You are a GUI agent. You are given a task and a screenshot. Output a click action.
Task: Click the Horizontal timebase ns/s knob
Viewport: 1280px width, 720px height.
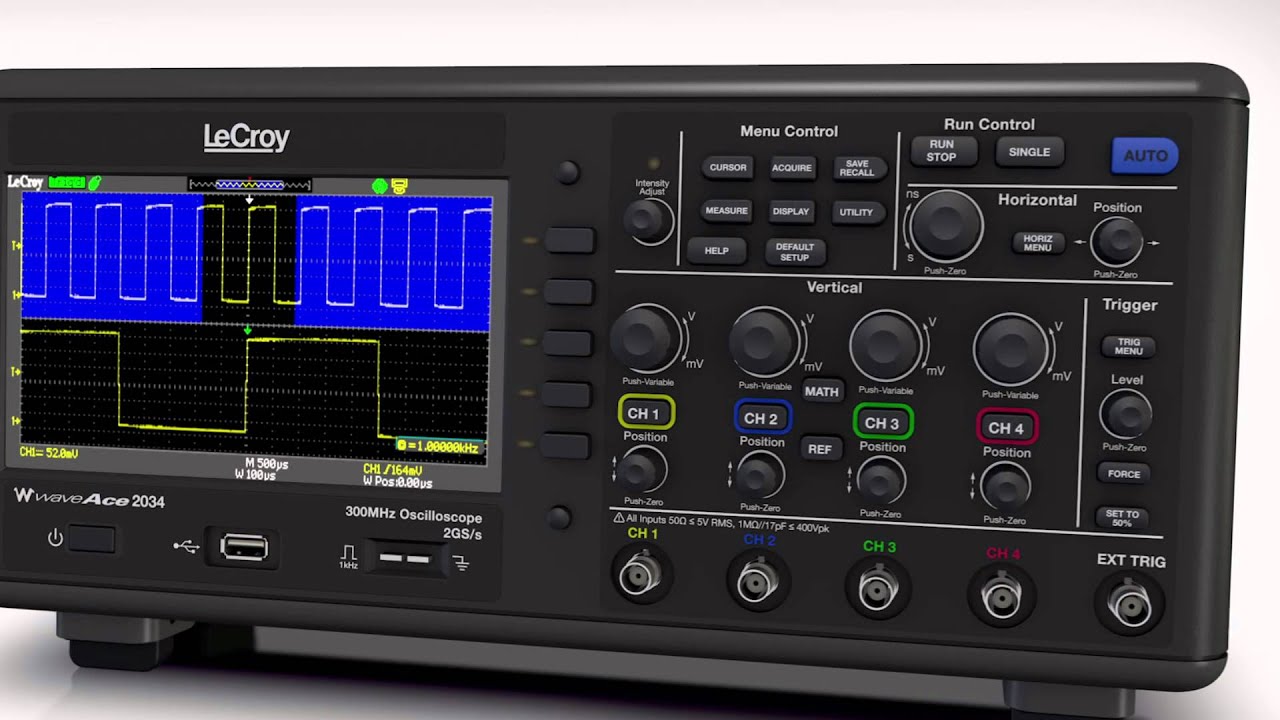click(x=945, y=225)
